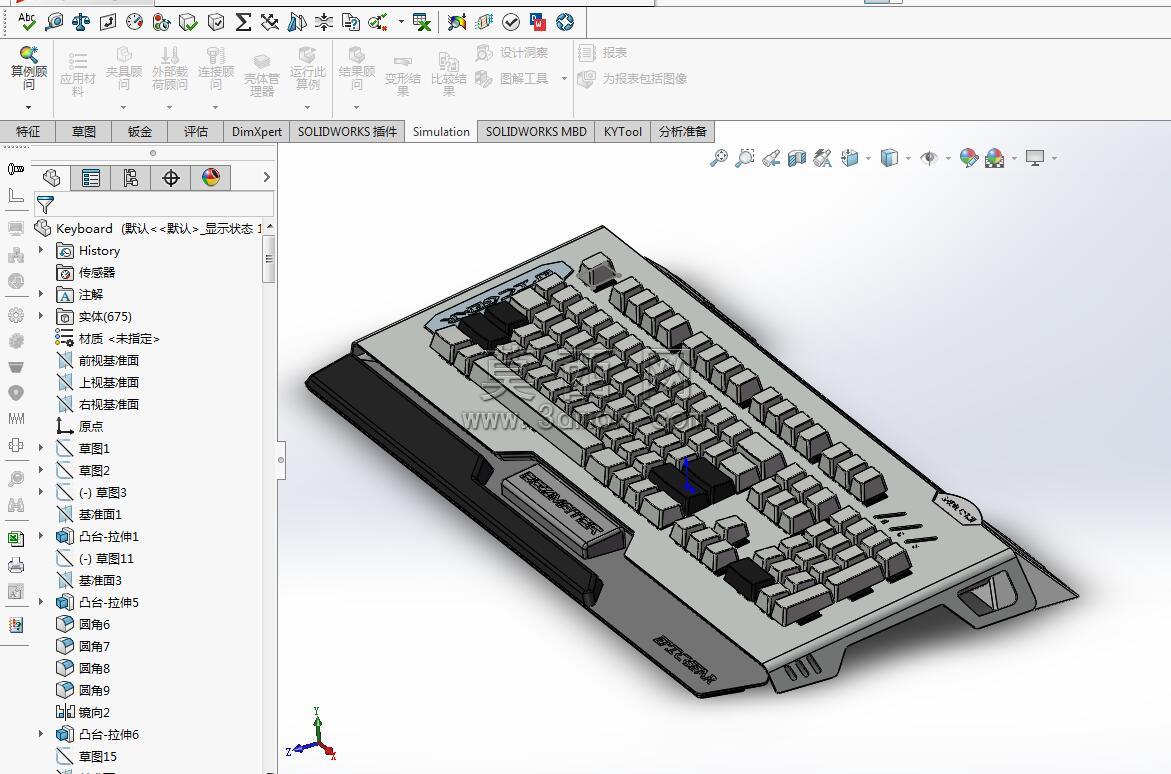Click the spell check Abc icon
Image resolution: width=1171 pixels, height=774 pixels.
(x=27, y=22)
